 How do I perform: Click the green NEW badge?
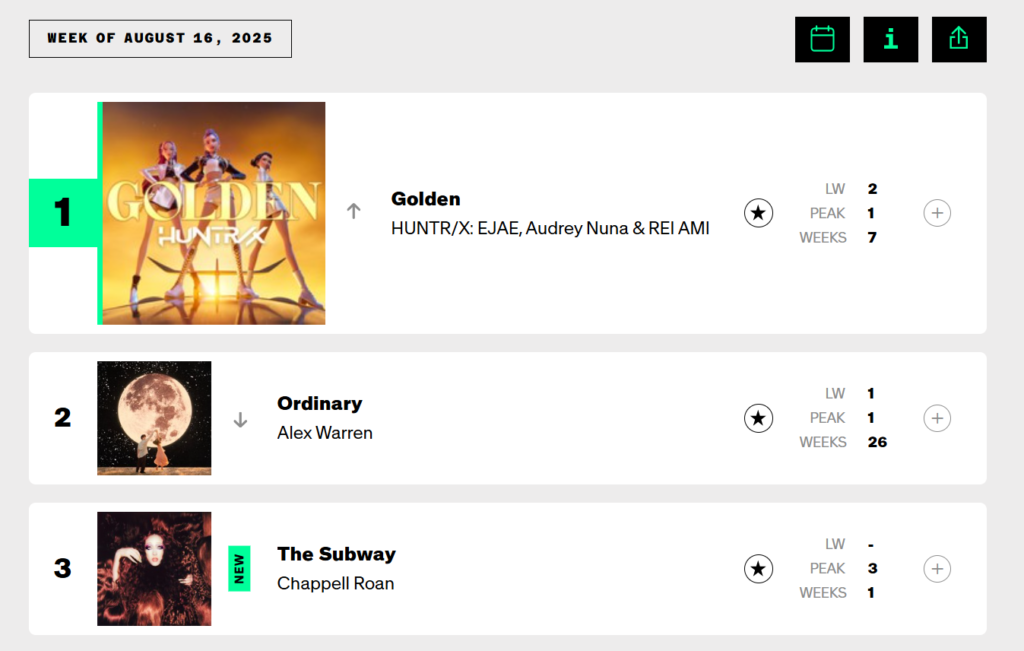click(x=239, y=569)
